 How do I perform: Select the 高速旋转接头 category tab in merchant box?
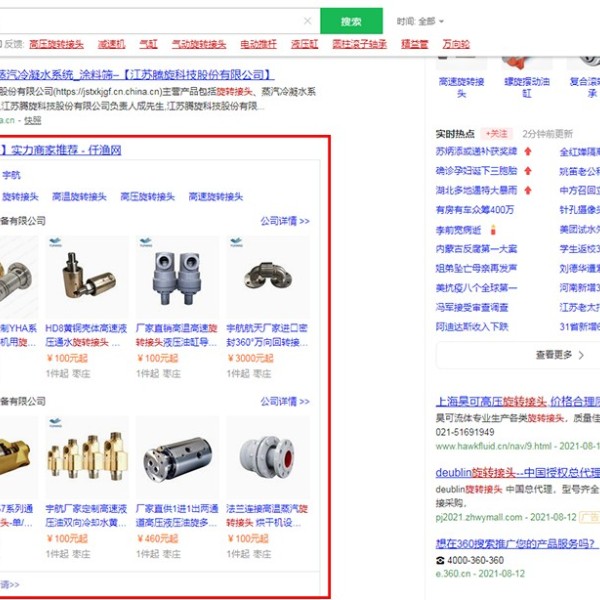pyautogui.click(x=216, y=197)
